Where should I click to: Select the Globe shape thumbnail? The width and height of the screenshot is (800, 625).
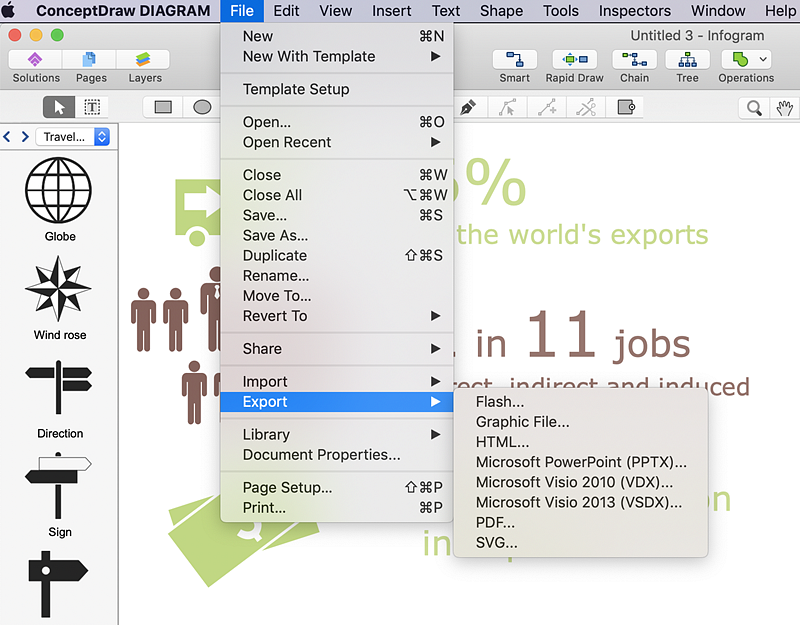[x=59, y=190]
